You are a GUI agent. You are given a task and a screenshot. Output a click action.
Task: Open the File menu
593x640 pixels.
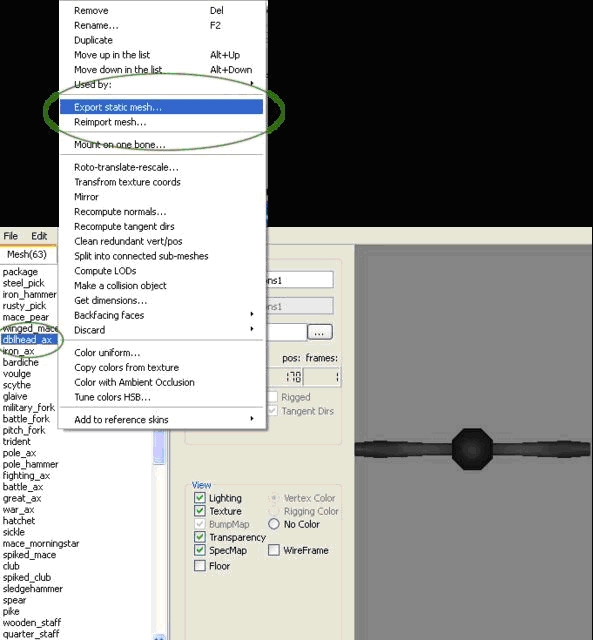click(x=10, y=236)
